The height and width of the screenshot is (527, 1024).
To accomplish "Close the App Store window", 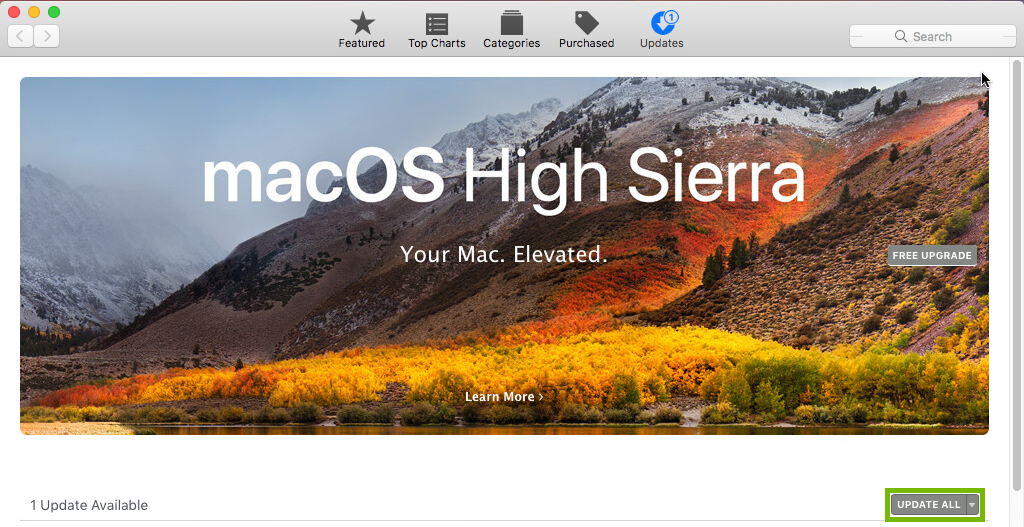I will pos(14,12).
